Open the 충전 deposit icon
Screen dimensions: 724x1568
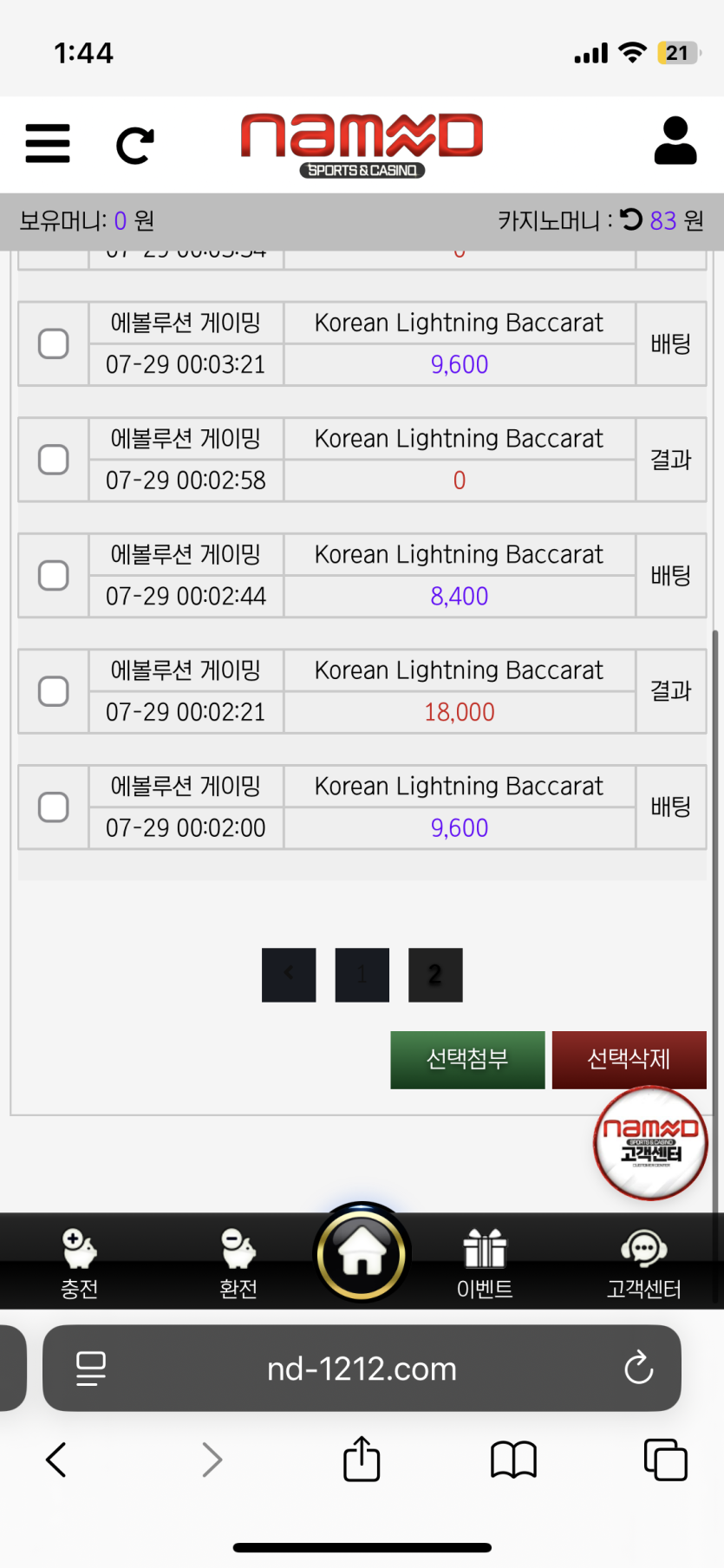pyautogui.click(x=79, y=1263)
